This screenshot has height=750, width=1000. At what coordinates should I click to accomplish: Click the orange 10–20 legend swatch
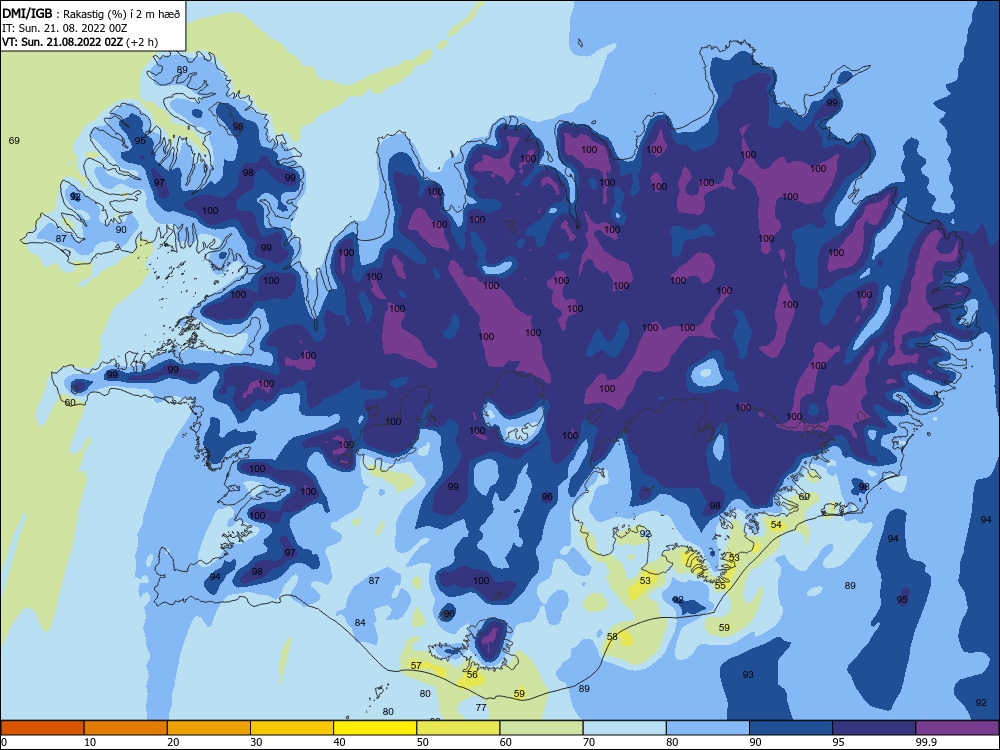click(126, 728)
